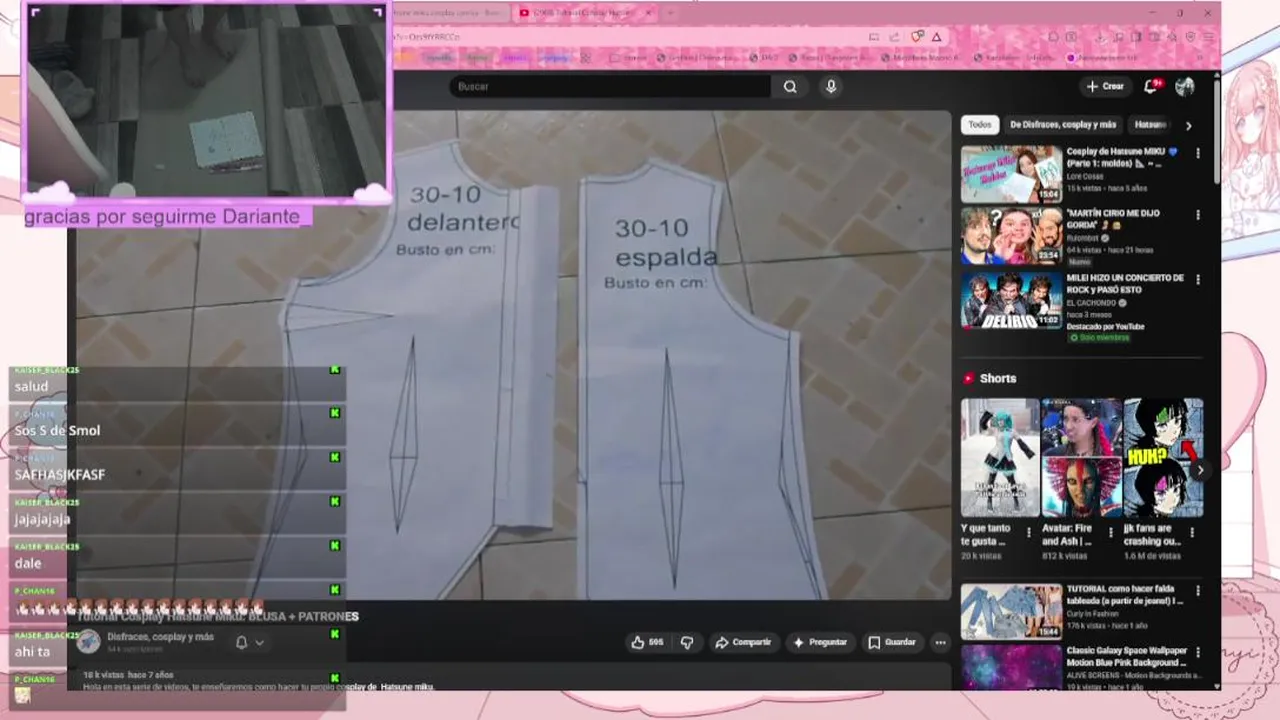Image resolution: width=1280 pixels, height=720 pixels.
Task: Open the 'Avatar: Fire and Ash' short
Action: (x=1081, y=458)
